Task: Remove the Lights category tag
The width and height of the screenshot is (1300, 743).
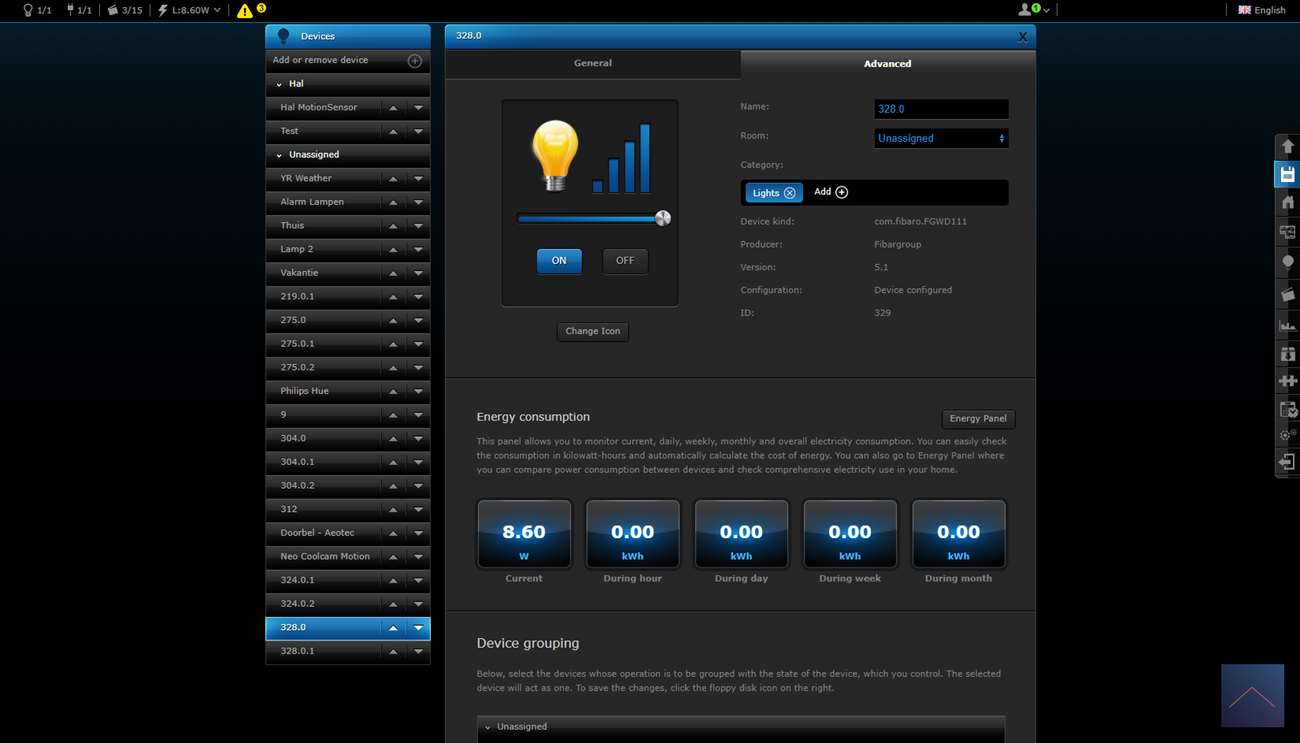Action: (x=790, y=193)
